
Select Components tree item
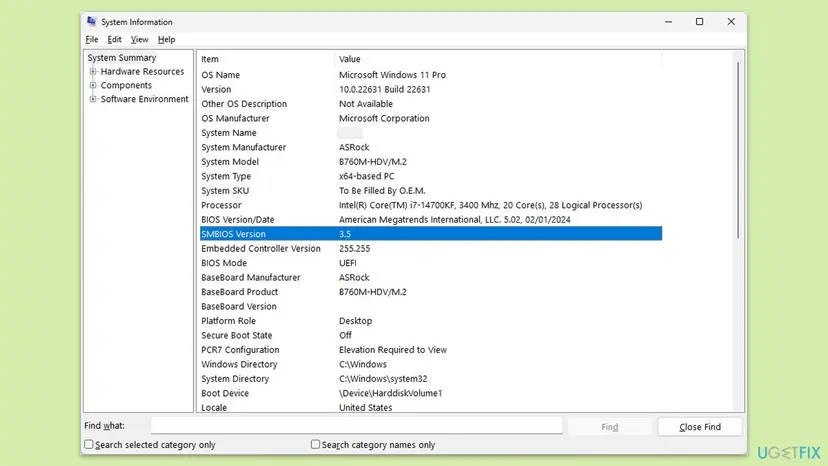point(126,85)
